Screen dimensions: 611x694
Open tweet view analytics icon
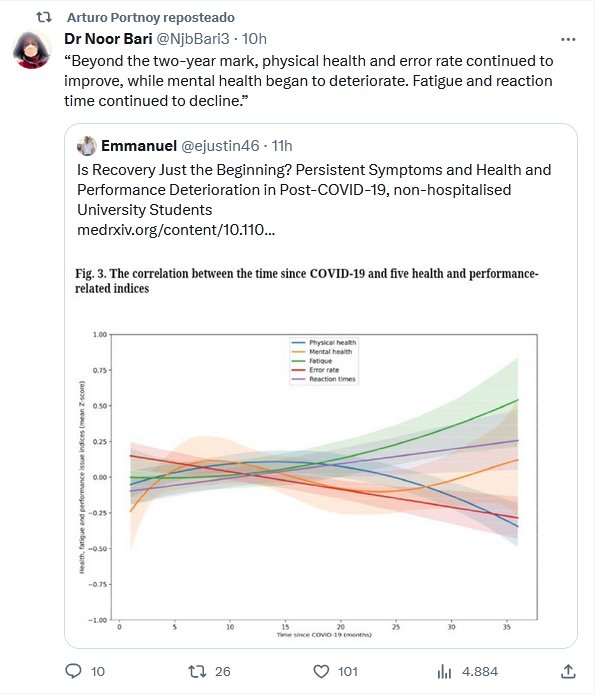tap(446, 671)
